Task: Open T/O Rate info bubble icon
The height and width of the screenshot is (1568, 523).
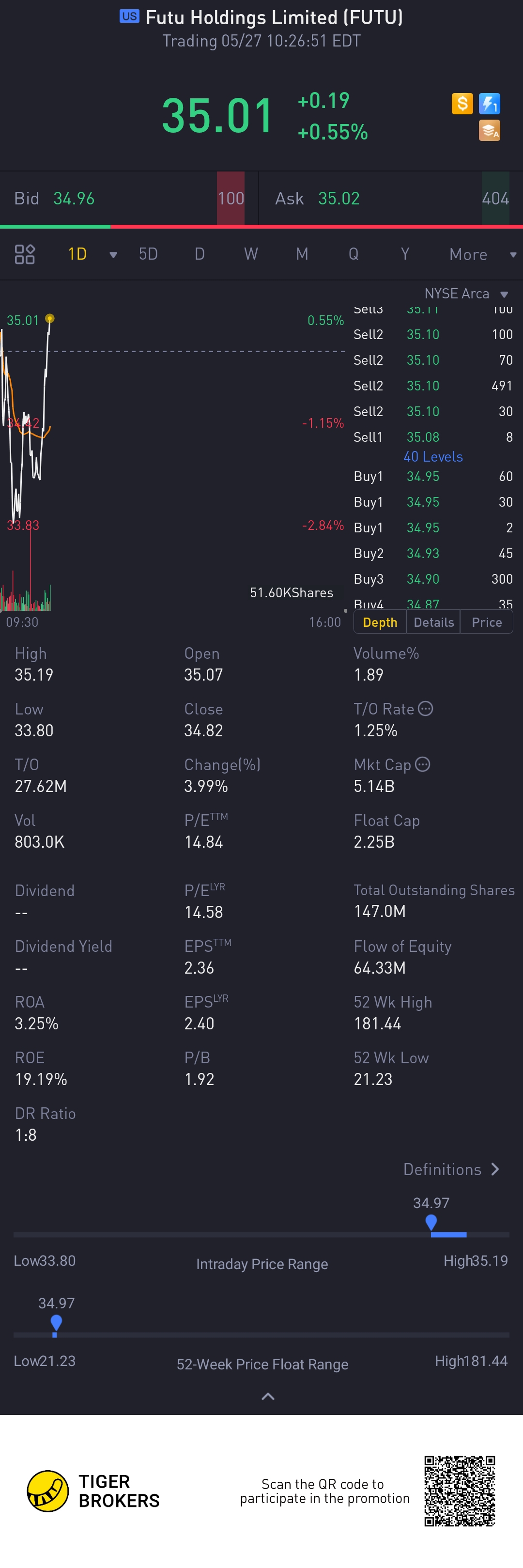Action: click(426, 709)
